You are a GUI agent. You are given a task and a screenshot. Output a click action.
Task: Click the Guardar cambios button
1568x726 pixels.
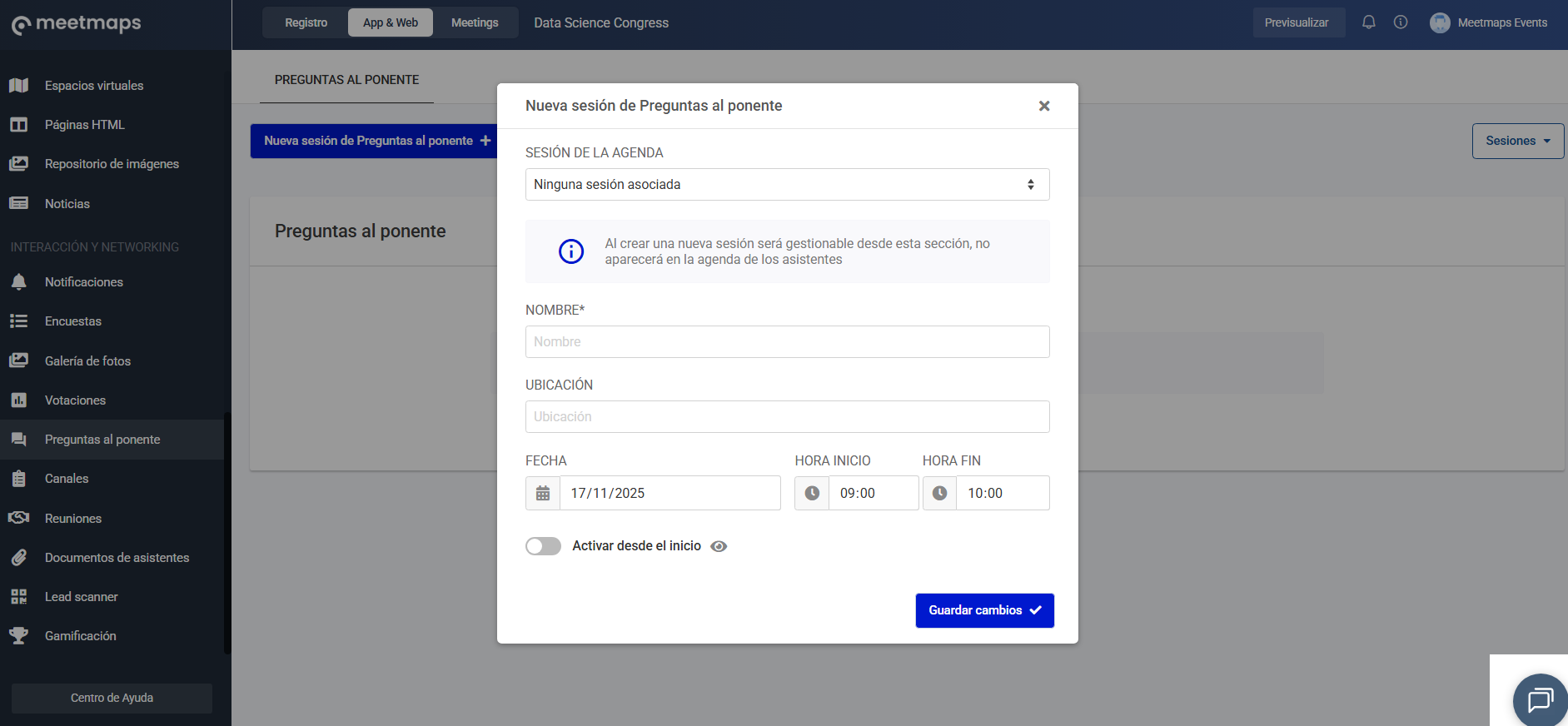[x=984, y=610]
